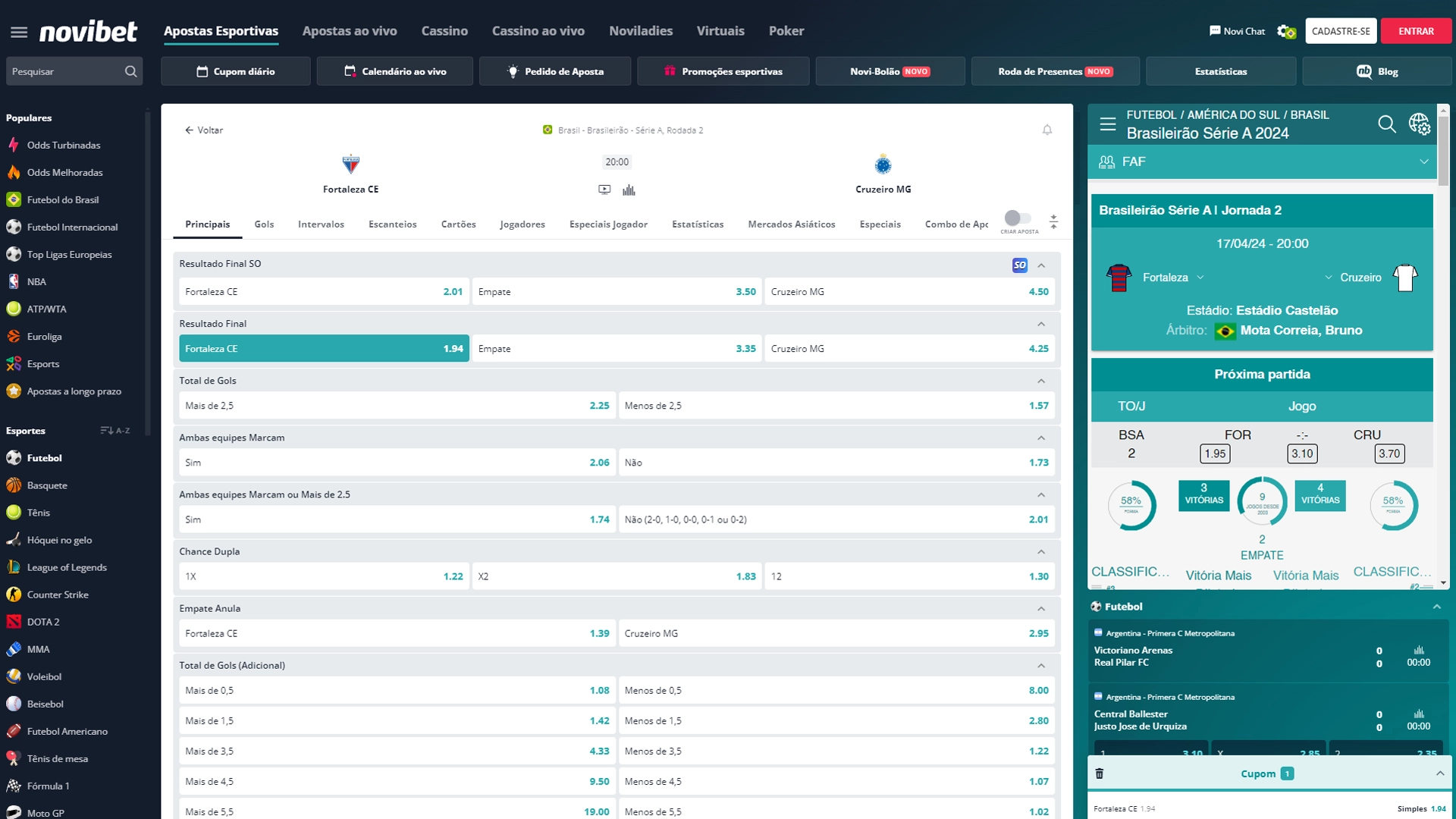Open stats icon for Victoriano Arenas match

pos(1419,650)
